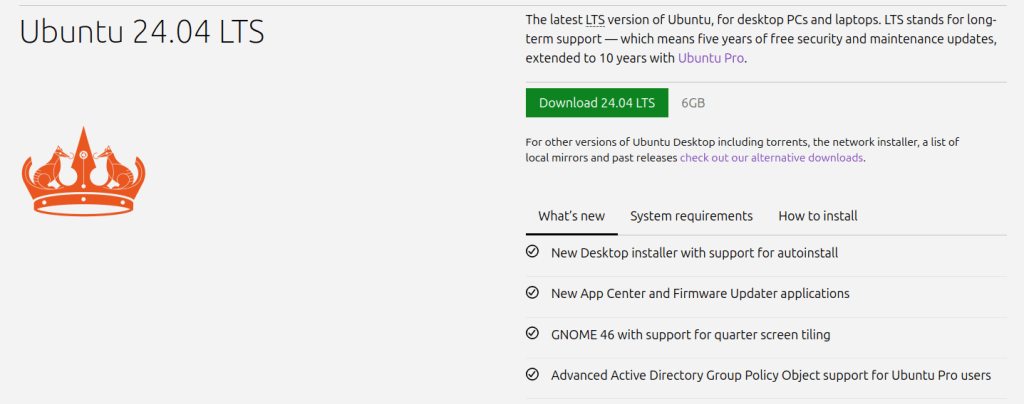Viewport: 1024px width, 404px height.
Task: Click the 'New Desktop installer with support for autoinstall' text
Action: click(694, 253)
